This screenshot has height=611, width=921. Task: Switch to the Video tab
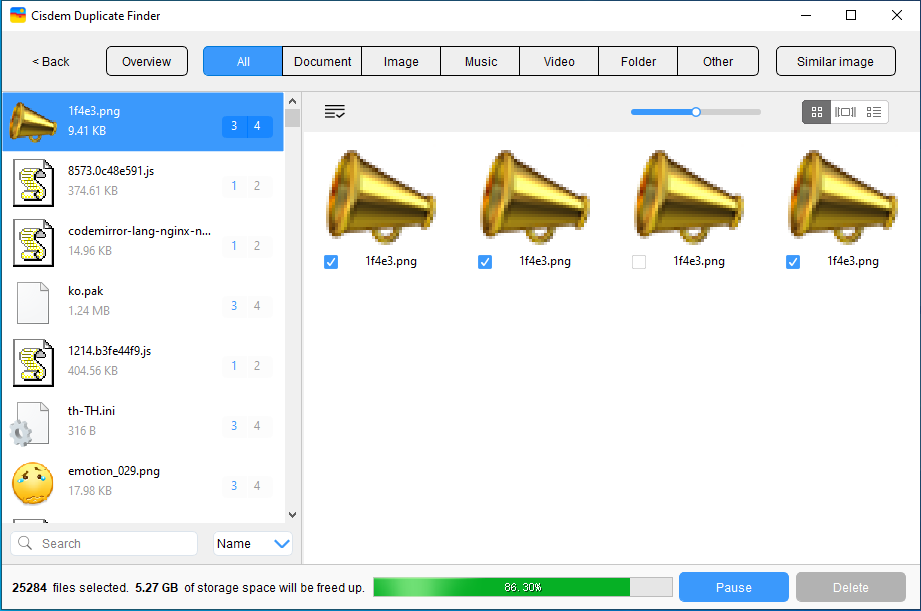click(559, 61)
